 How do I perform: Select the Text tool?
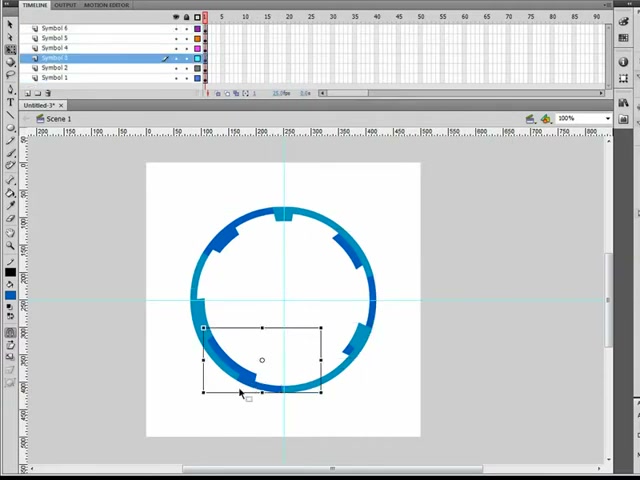[x=10, y=102]
